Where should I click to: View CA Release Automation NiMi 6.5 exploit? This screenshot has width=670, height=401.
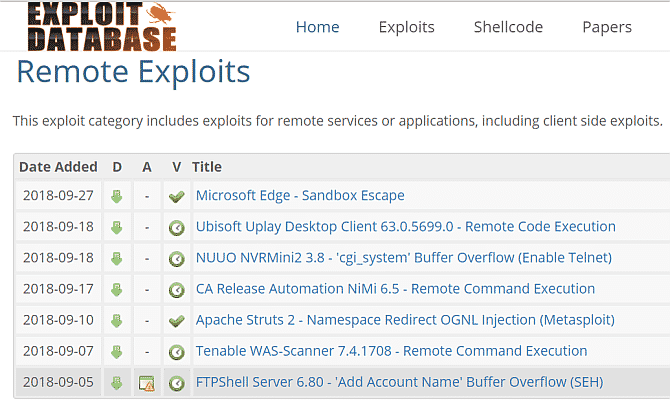pyautogui.click(x=395, y=289)
